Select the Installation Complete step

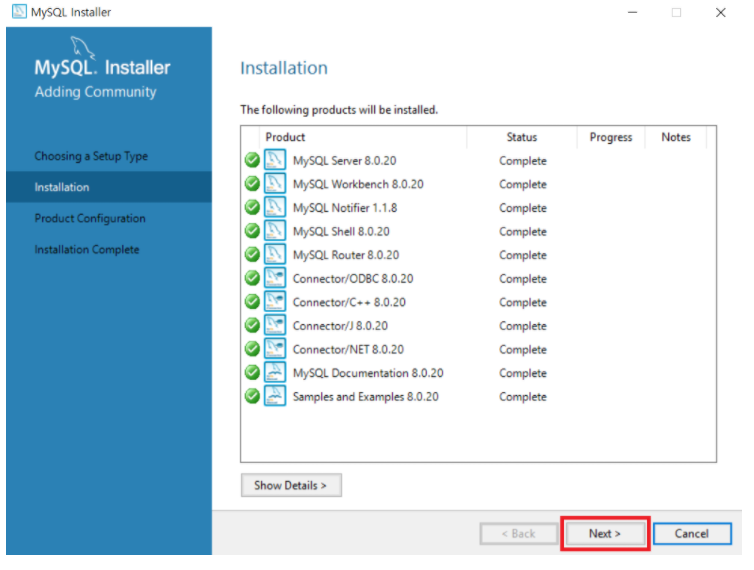[x=87, y=249]
